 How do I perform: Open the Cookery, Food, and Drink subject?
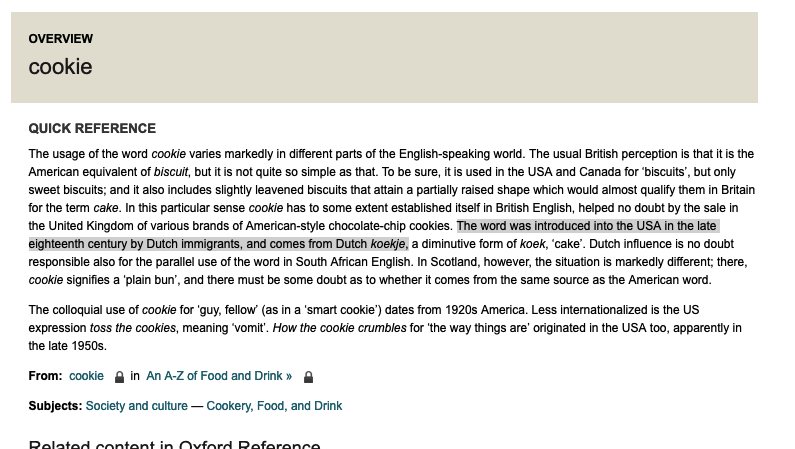274,406
